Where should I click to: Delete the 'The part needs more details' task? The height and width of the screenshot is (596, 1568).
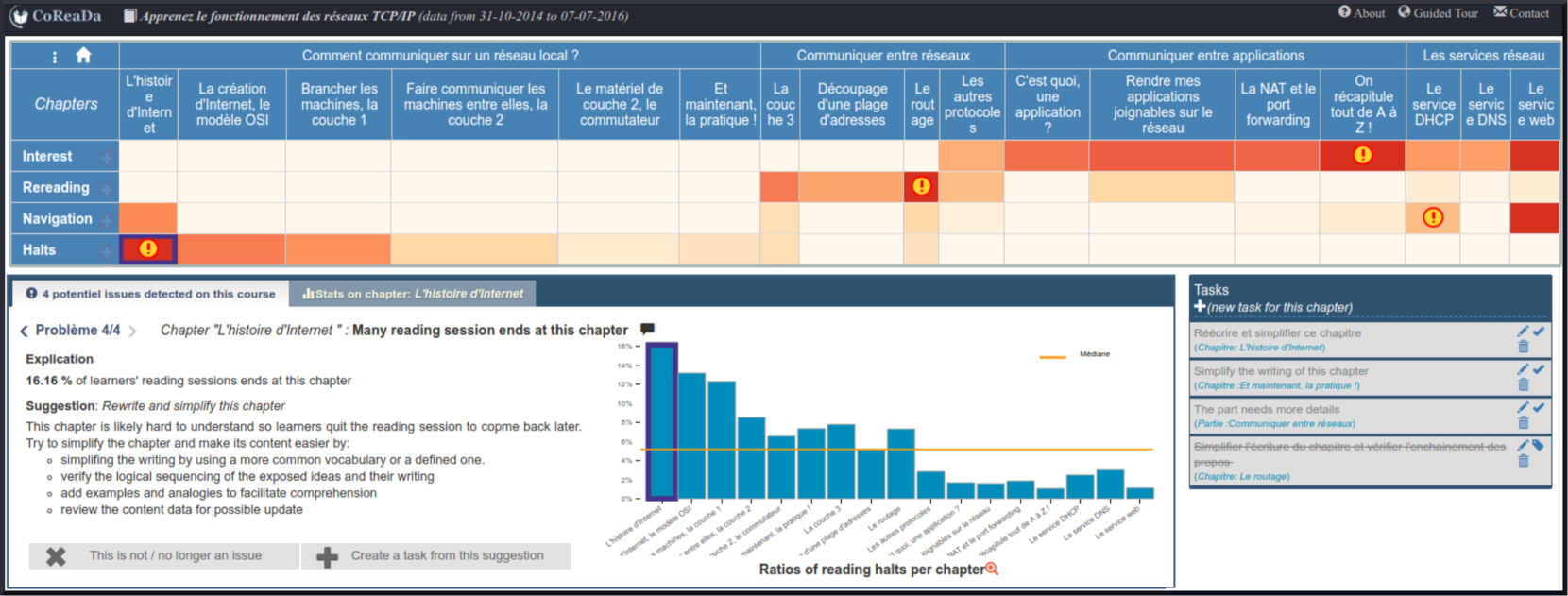click(1523, 423)
